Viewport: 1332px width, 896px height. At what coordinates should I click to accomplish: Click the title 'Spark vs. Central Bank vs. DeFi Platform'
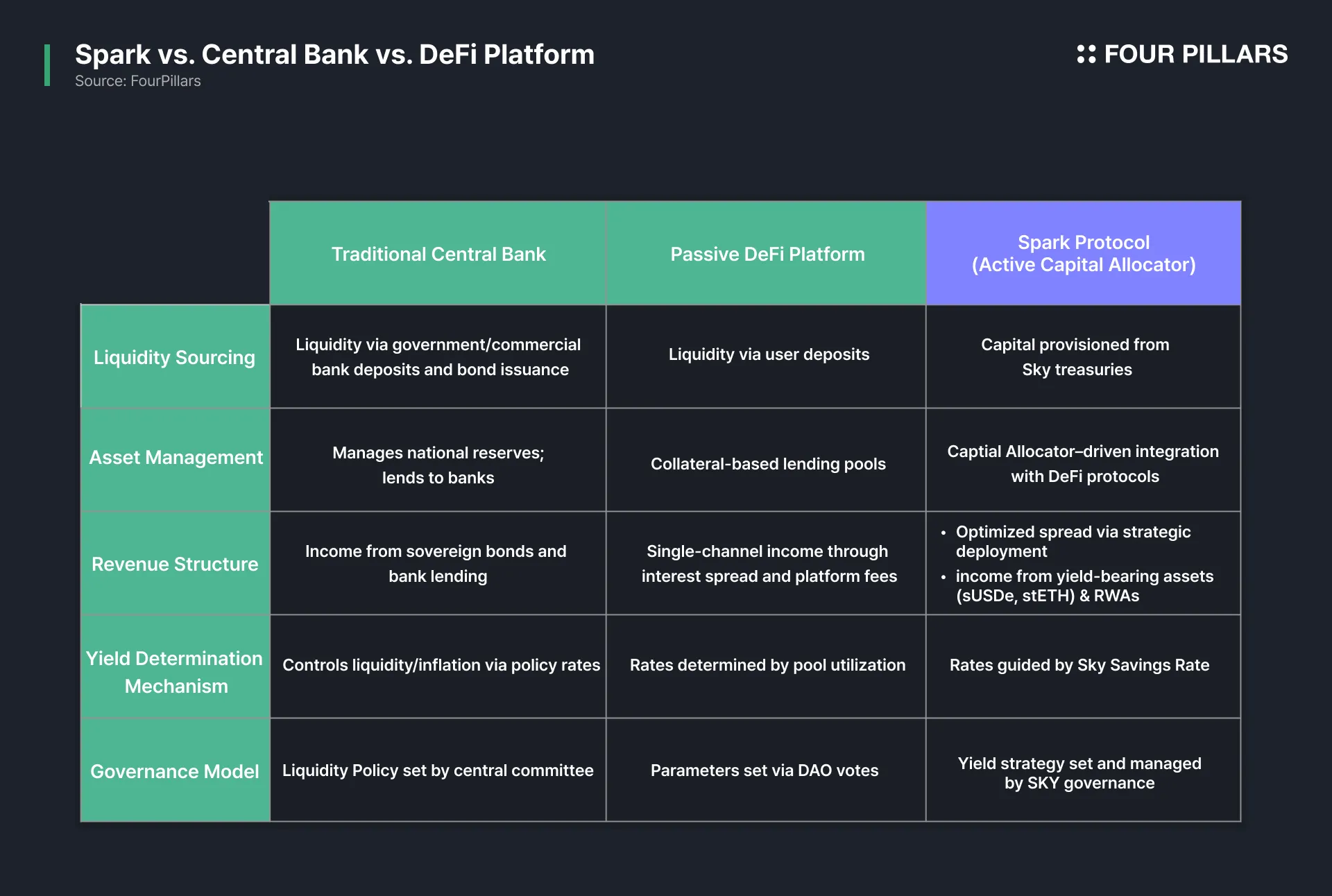pyautogui.click(x=334, y=55)
